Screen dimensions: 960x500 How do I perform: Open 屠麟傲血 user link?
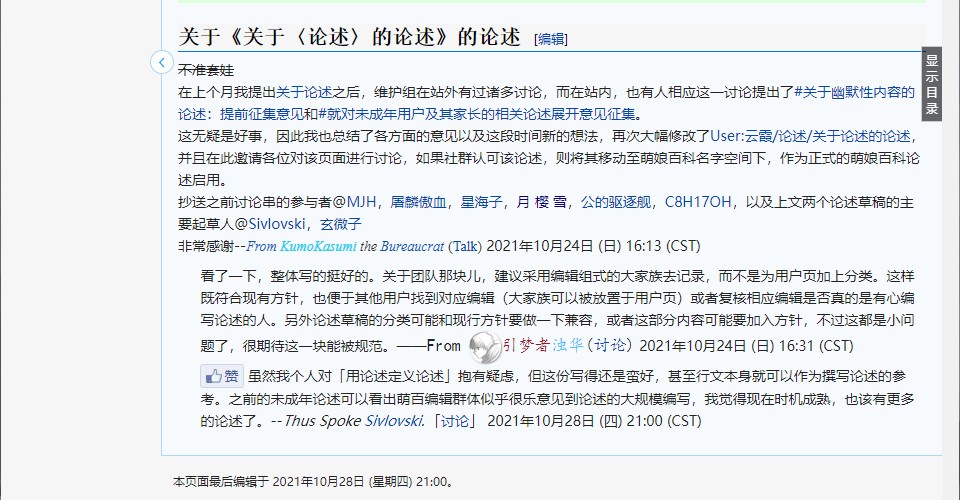[420, 202]
